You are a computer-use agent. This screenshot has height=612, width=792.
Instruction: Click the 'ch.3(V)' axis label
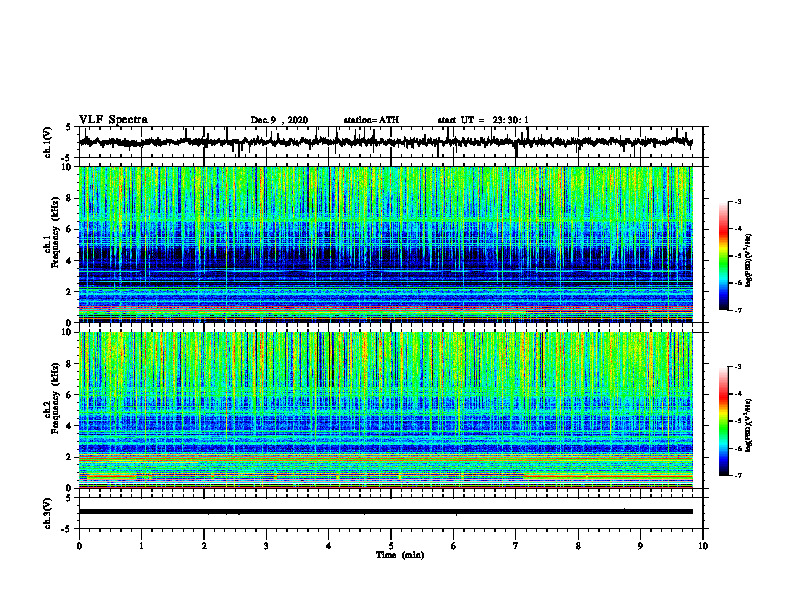[47, 513]
